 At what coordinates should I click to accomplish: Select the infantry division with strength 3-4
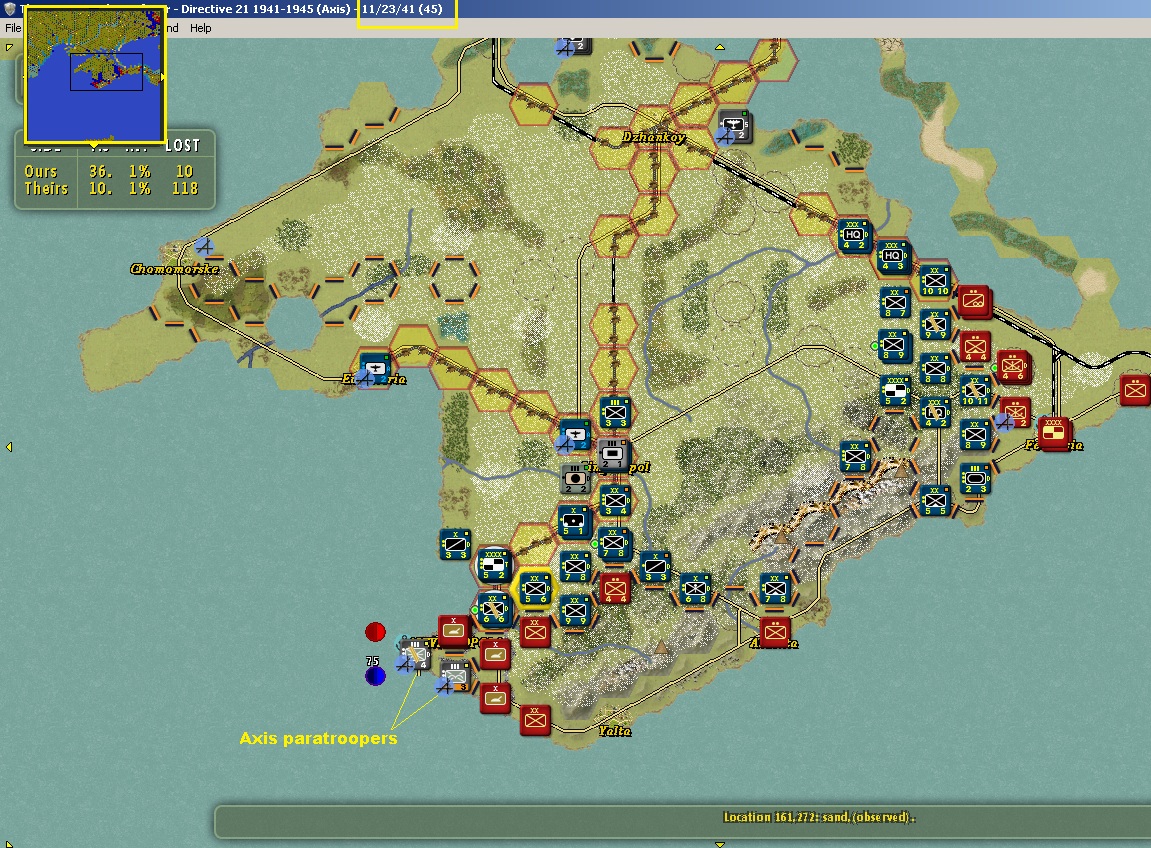pos(615,501)
